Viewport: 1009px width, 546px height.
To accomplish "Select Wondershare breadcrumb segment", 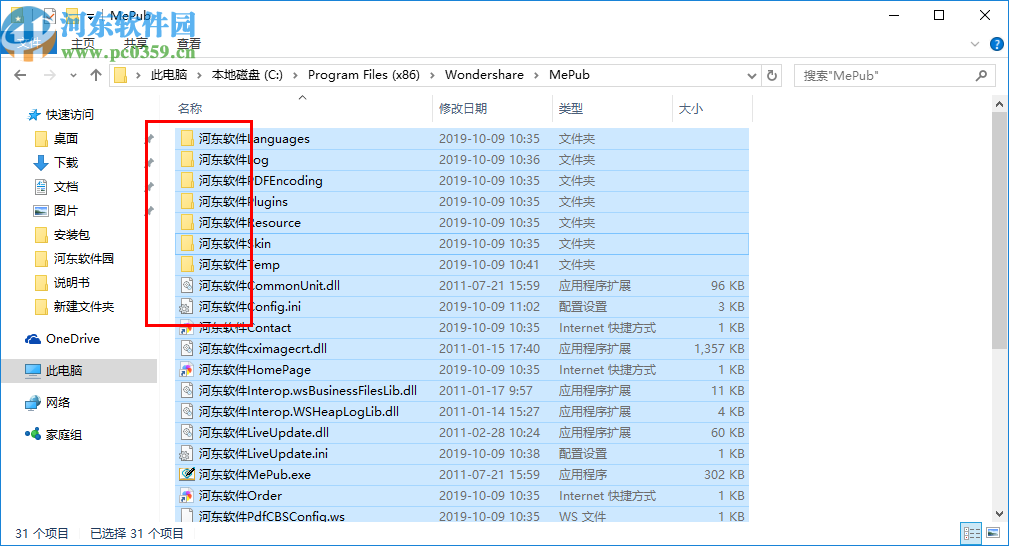I will click(x=484, y=75).
